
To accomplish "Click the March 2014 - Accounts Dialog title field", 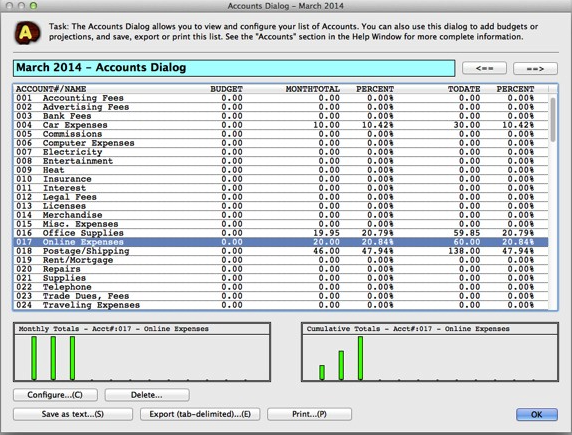I will click(234, 68).
